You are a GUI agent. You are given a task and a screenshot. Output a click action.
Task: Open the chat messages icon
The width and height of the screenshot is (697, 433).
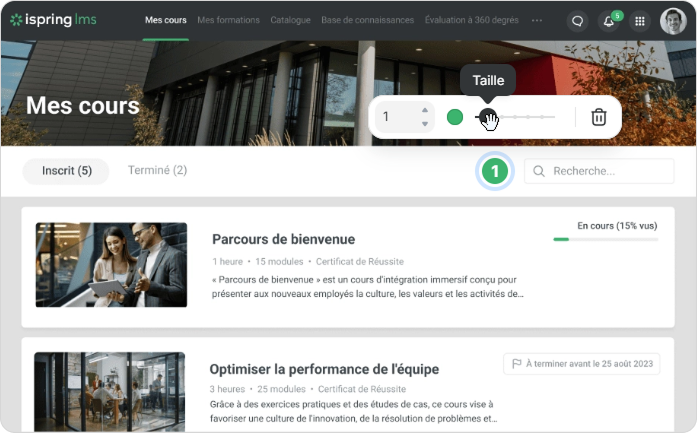pos(577,21)
